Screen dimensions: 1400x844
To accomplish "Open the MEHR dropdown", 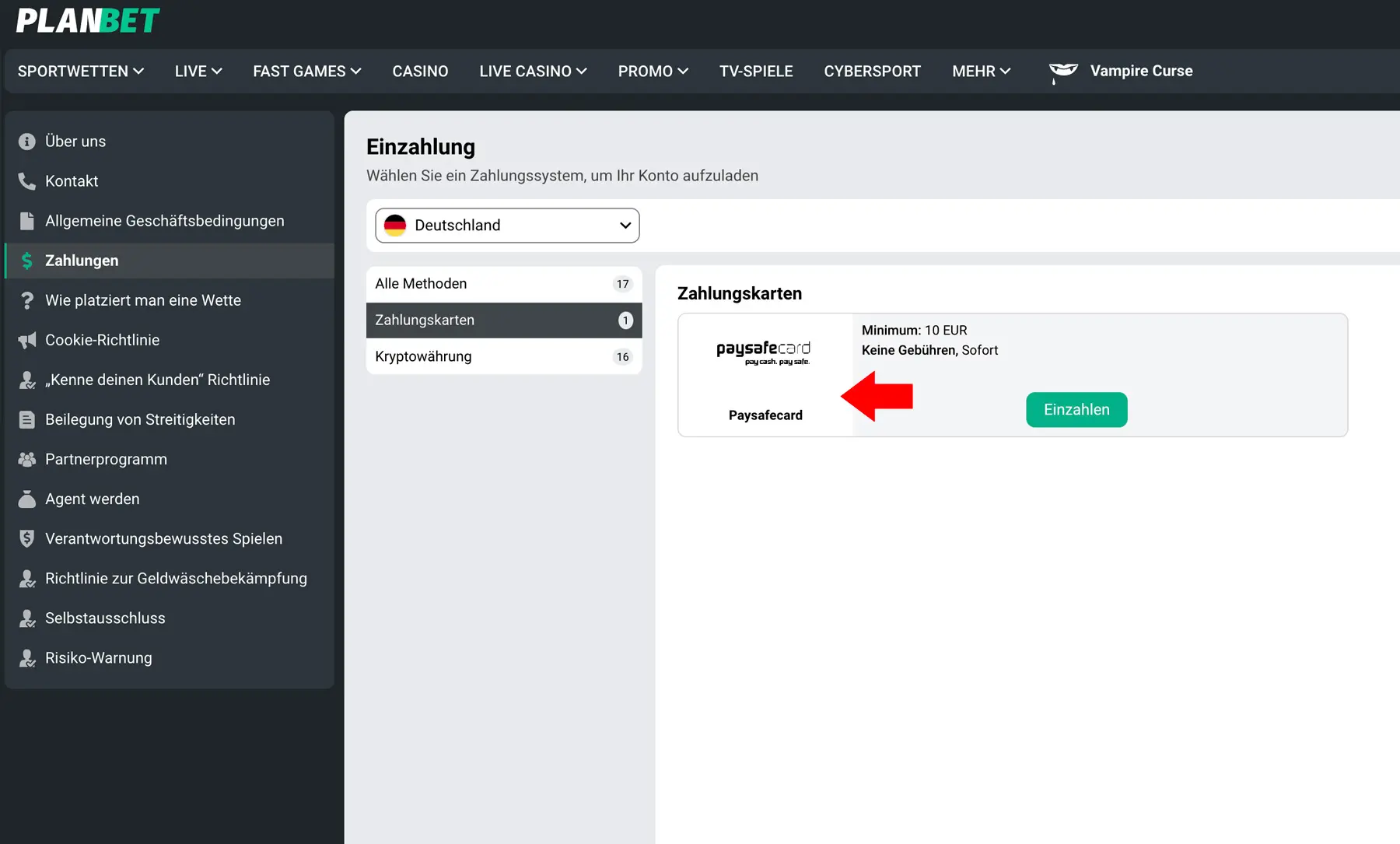I will (x=980, y=71).
